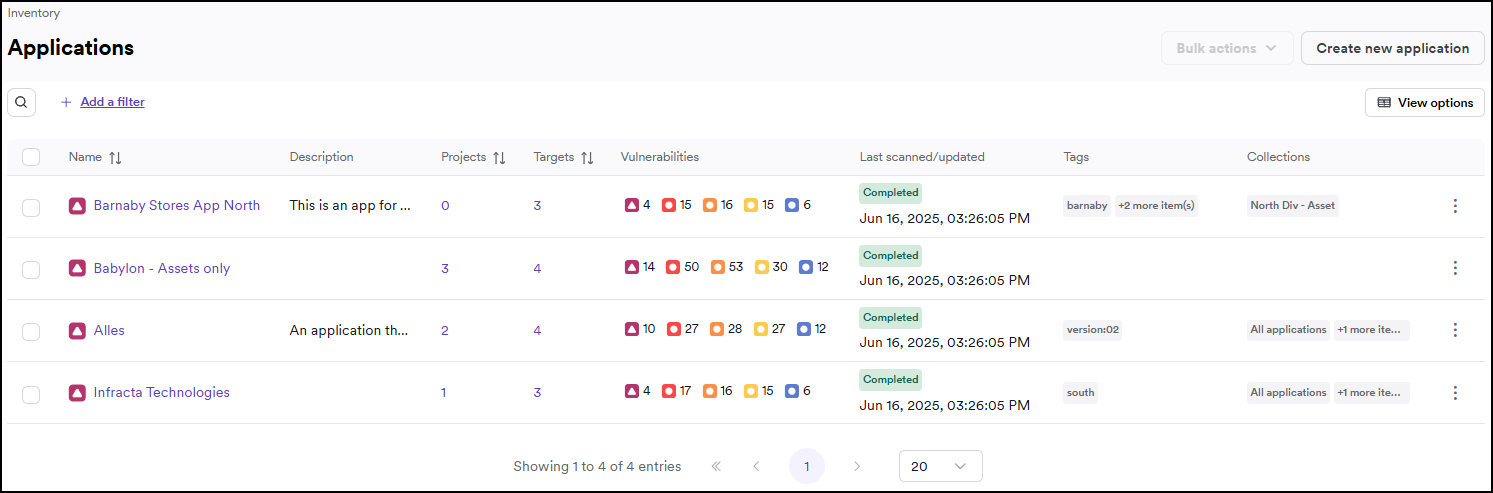Expand +1 more item collections for Infracta Technologies
The height and width of the screenshot is (493, 1493).
[1371, 392]
